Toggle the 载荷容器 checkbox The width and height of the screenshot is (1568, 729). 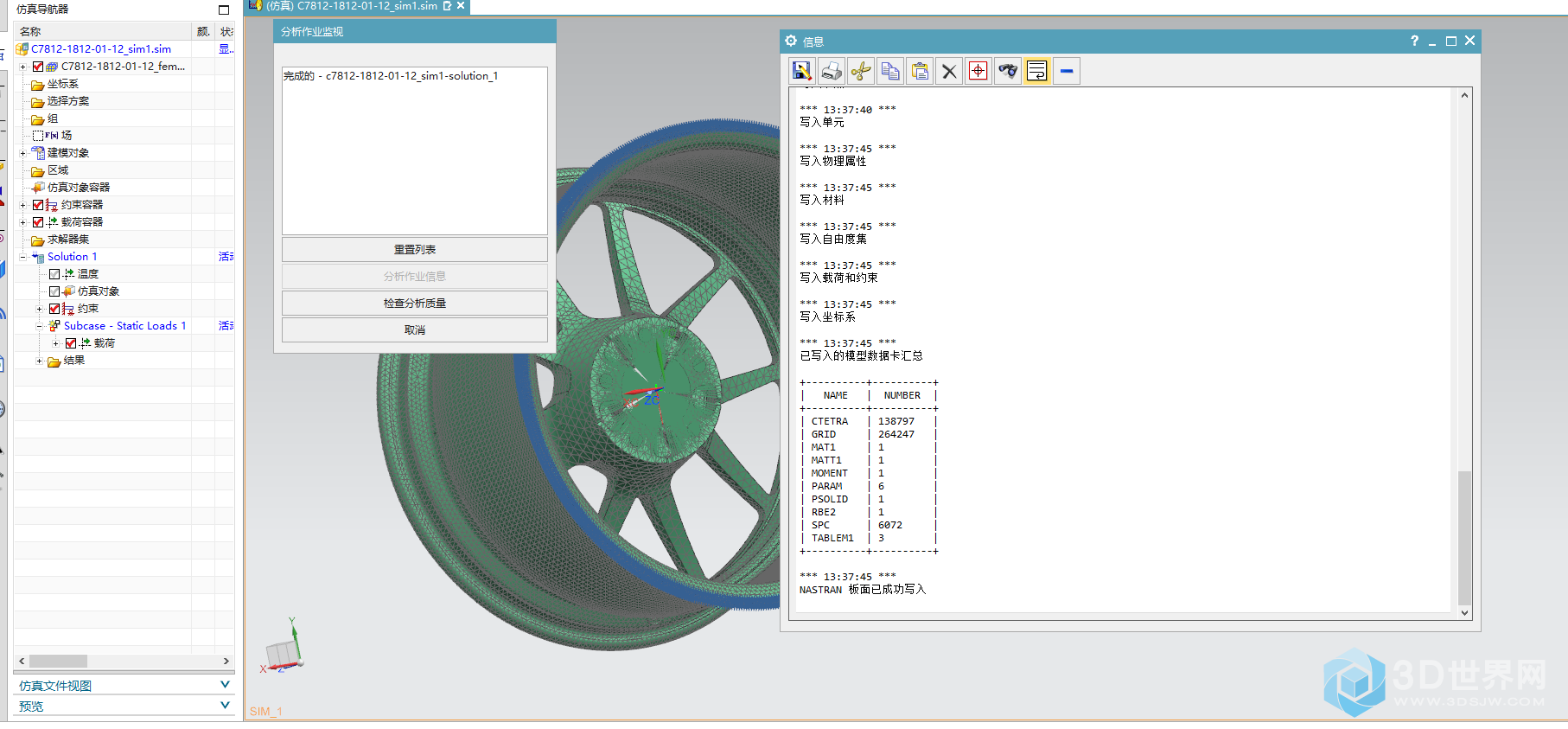coord(38,222)
